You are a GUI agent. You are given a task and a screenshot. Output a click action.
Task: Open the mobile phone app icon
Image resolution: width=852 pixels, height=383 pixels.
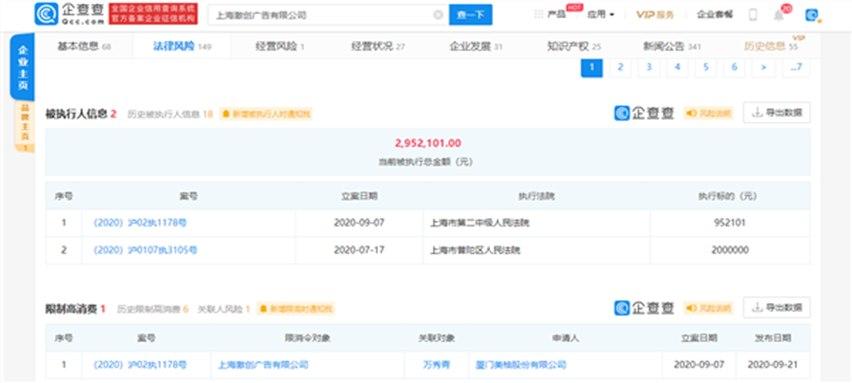click(753, 15)
